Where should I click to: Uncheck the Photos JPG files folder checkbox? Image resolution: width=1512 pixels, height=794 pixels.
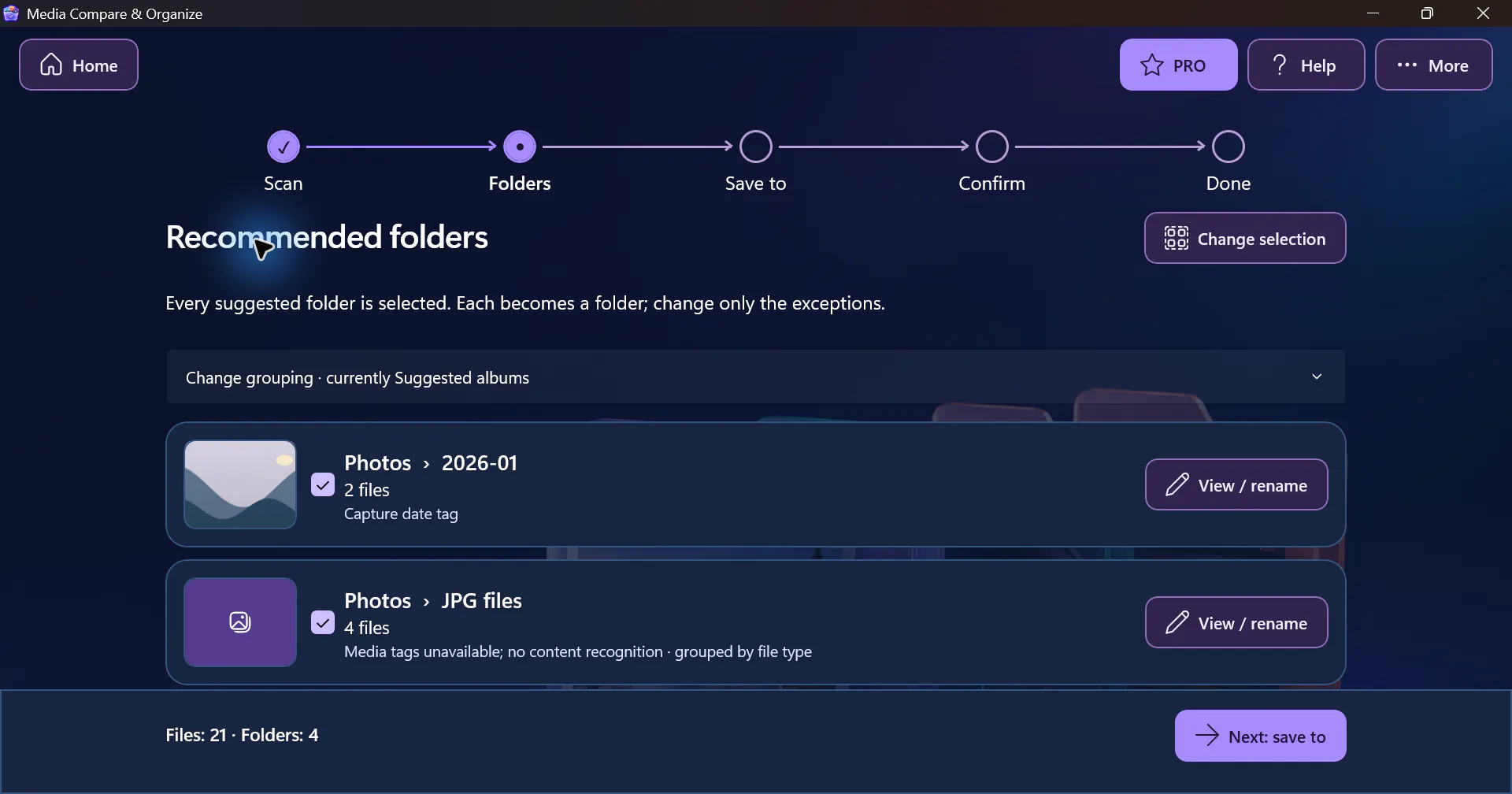(x=323, y=622)
